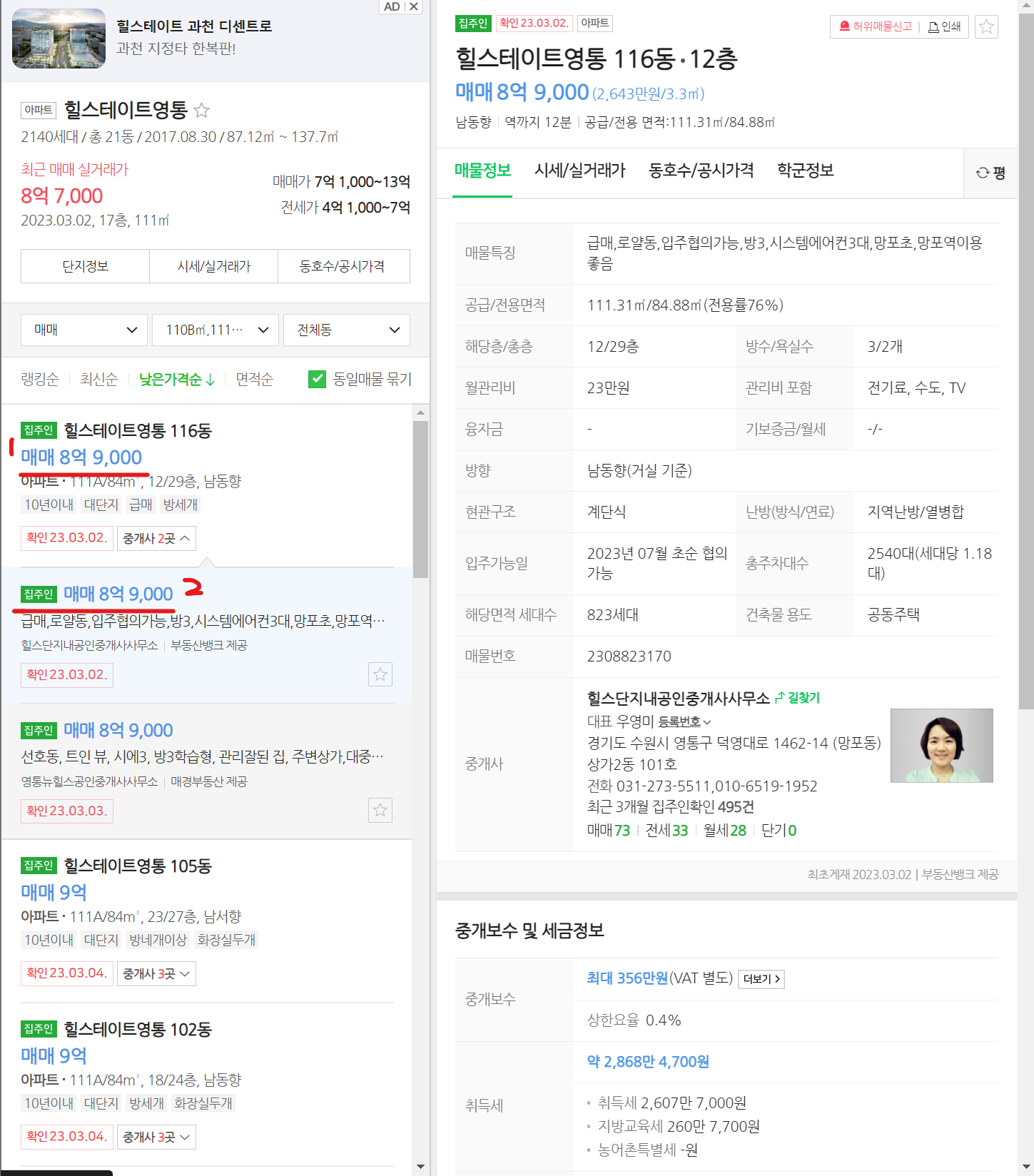Sort listings by 랭킹순
The image size is (1034, 1176).
click(40, 380)
